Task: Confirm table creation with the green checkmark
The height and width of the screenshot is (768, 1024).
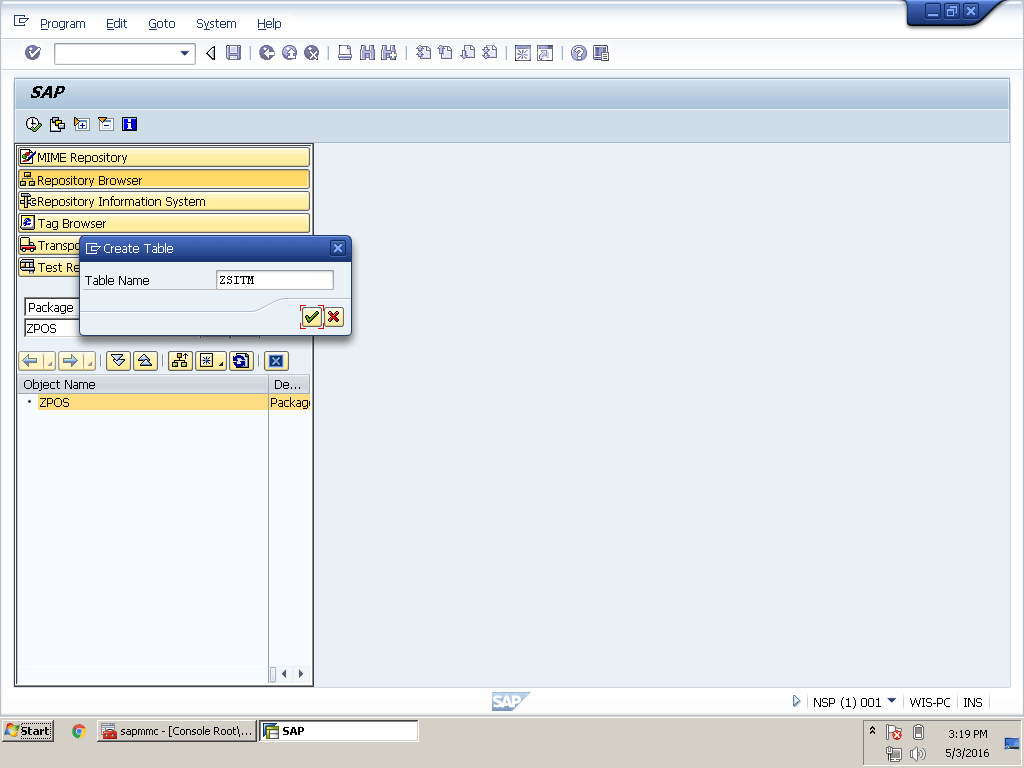Action: [312, 317]
